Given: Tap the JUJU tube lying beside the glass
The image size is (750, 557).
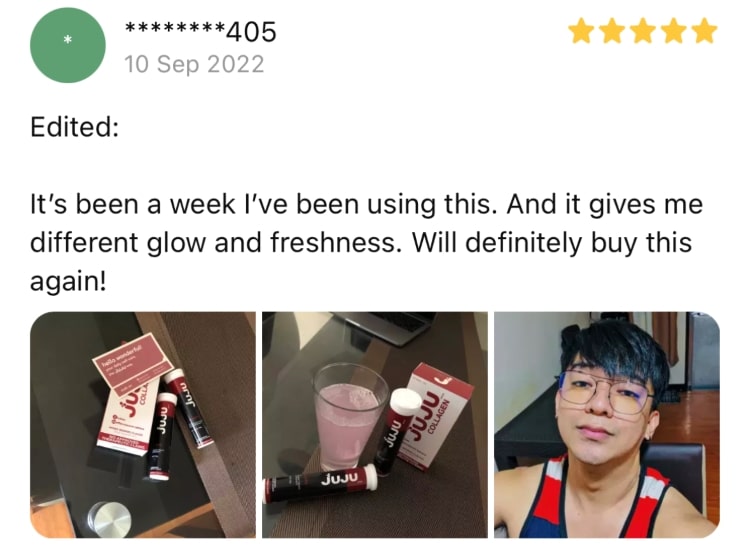Looking at the screenshot, I should (320, 483).
